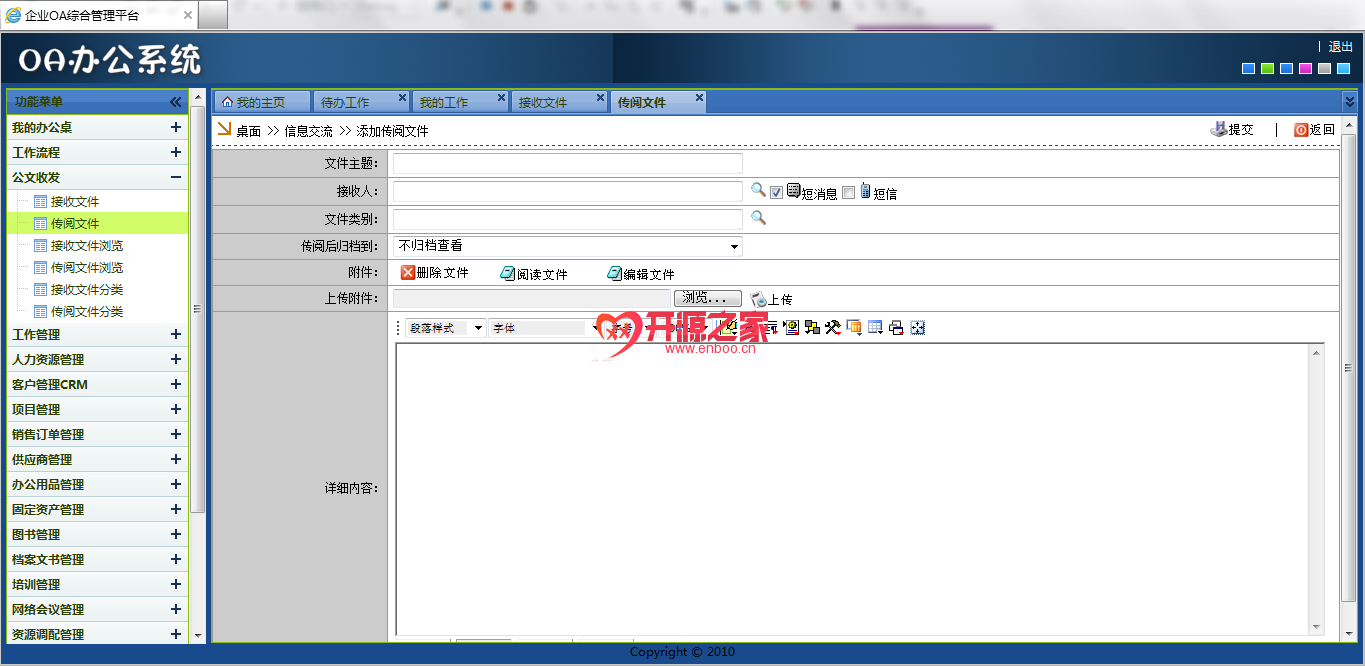Image resolution: width=1365 pixels, height=666 pixels.
Task: Click the list icon next to 传阅文件分类
Action: pyautogui.click(x=41, y=312)
